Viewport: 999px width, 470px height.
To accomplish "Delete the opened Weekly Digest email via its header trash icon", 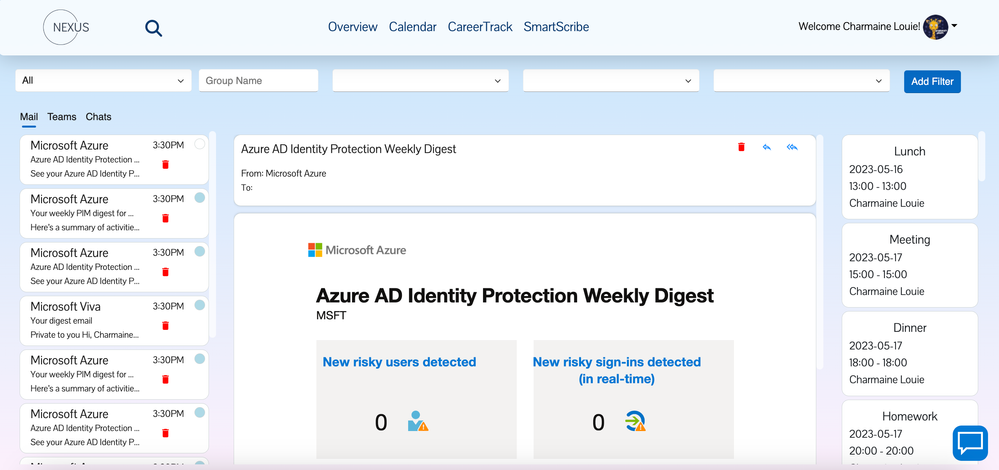I will pos(741,147).
